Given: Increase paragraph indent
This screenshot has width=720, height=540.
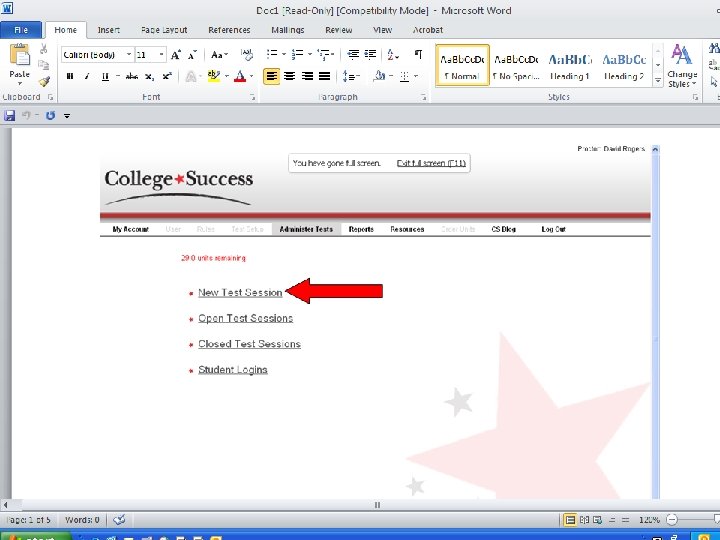Looking at the screenshot, I should point(370,55).
